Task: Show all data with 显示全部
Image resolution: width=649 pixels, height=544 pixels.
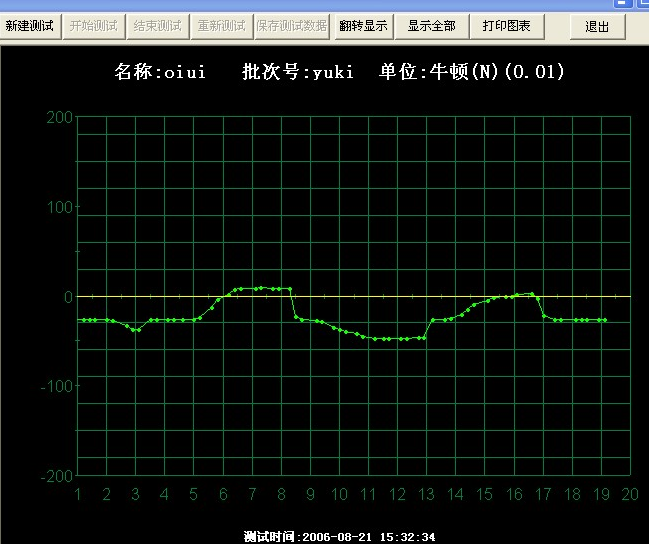Action: point(432,26)
